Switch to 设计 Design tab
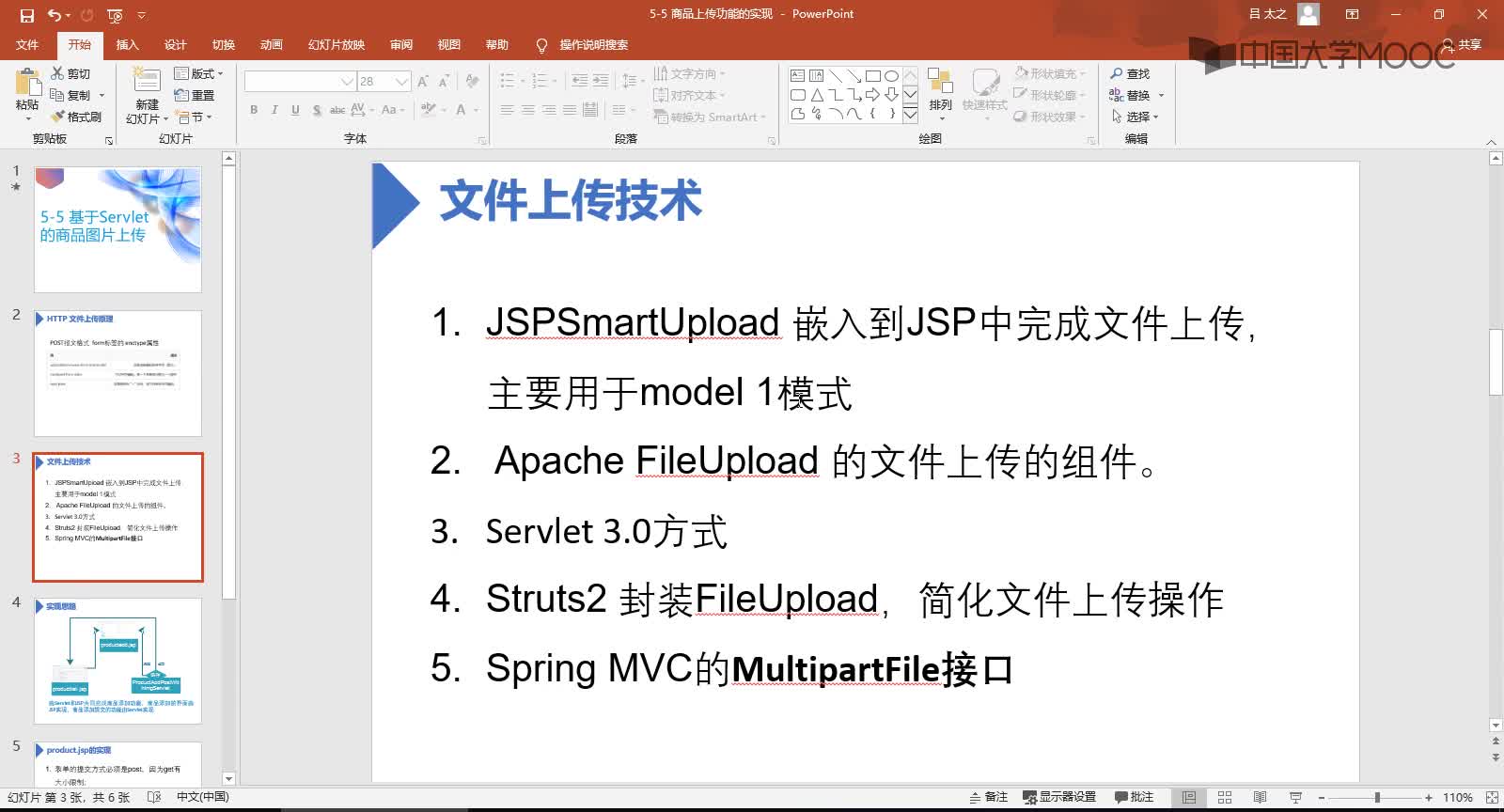This screenshot has height=812, width=1504. tap(175, 44)
